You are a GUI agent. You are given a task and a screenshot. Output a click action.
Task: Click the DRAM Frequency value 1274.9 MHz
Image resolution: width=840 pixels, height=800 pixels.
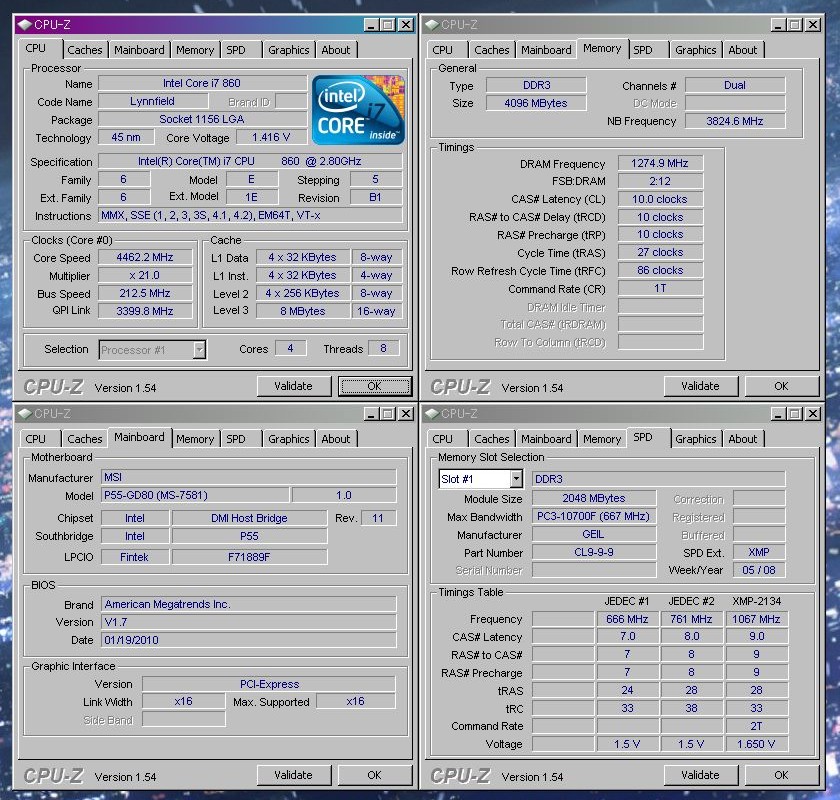pos(660,163)
